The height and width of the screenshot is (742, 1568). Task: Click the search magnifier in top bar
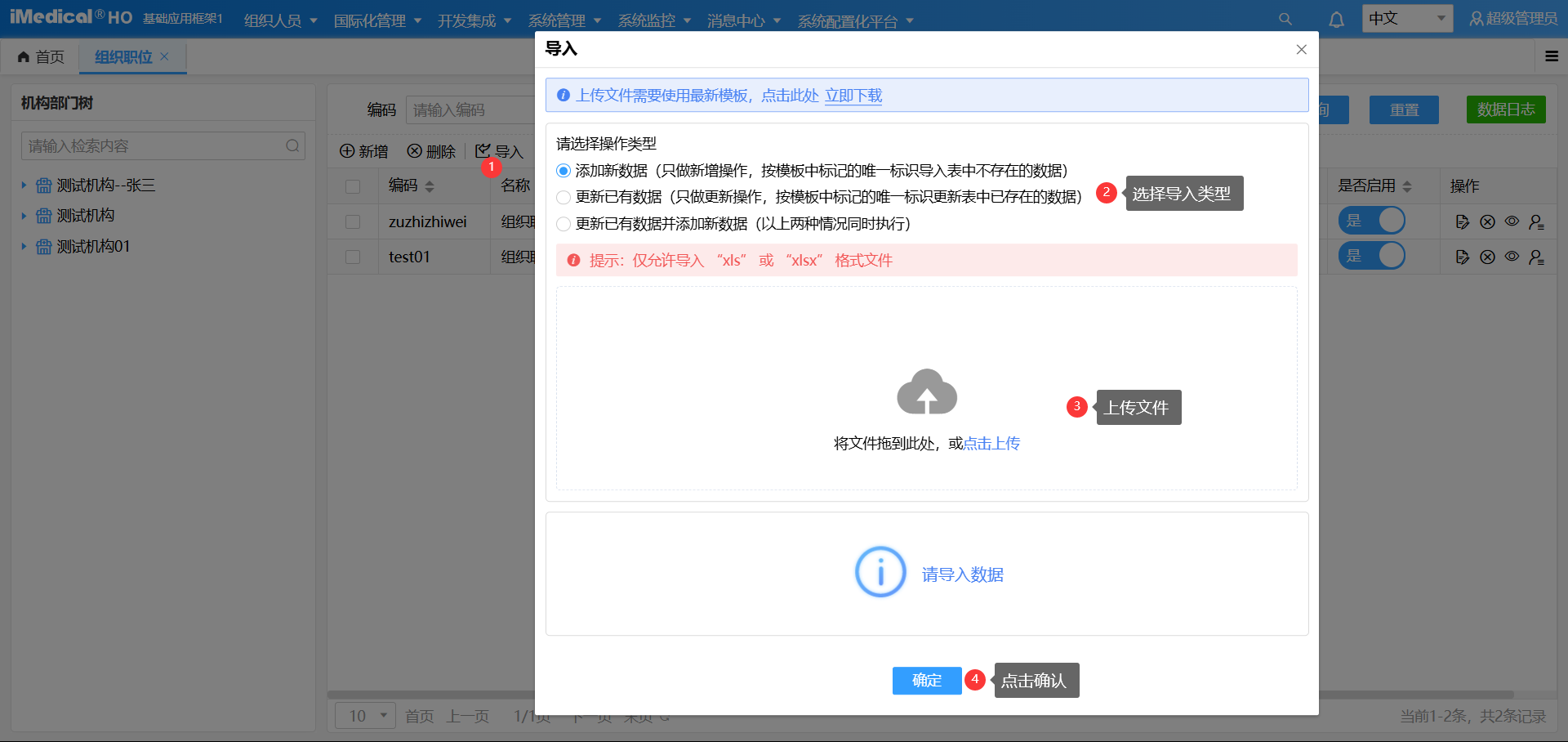coord(1285,20)
